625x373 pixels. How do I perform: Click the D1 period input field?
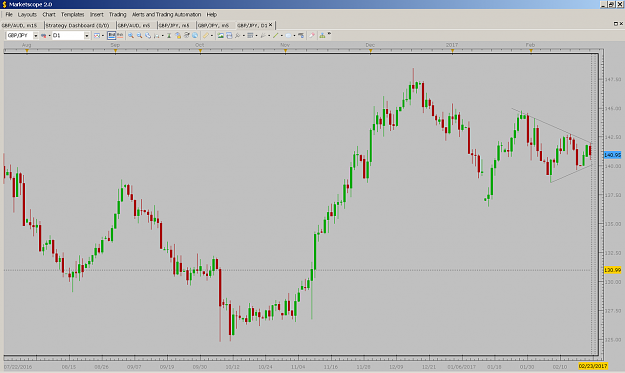pyautogui.click(x=68, y=35)
